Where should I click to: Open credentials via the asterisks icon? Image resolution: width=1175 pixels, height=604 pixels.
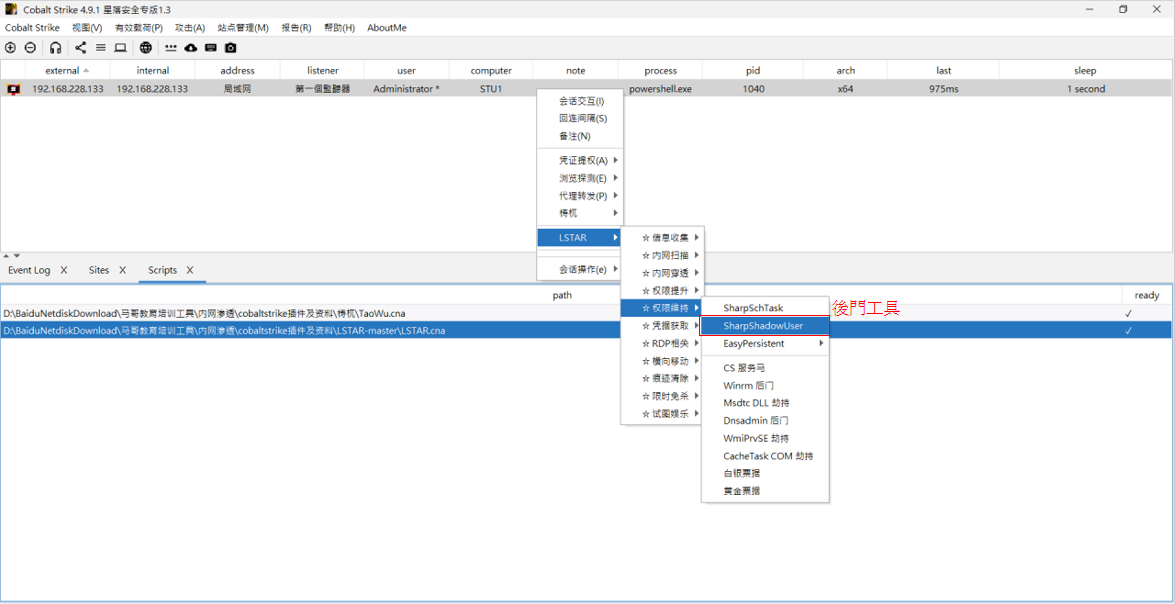(171, 48)
